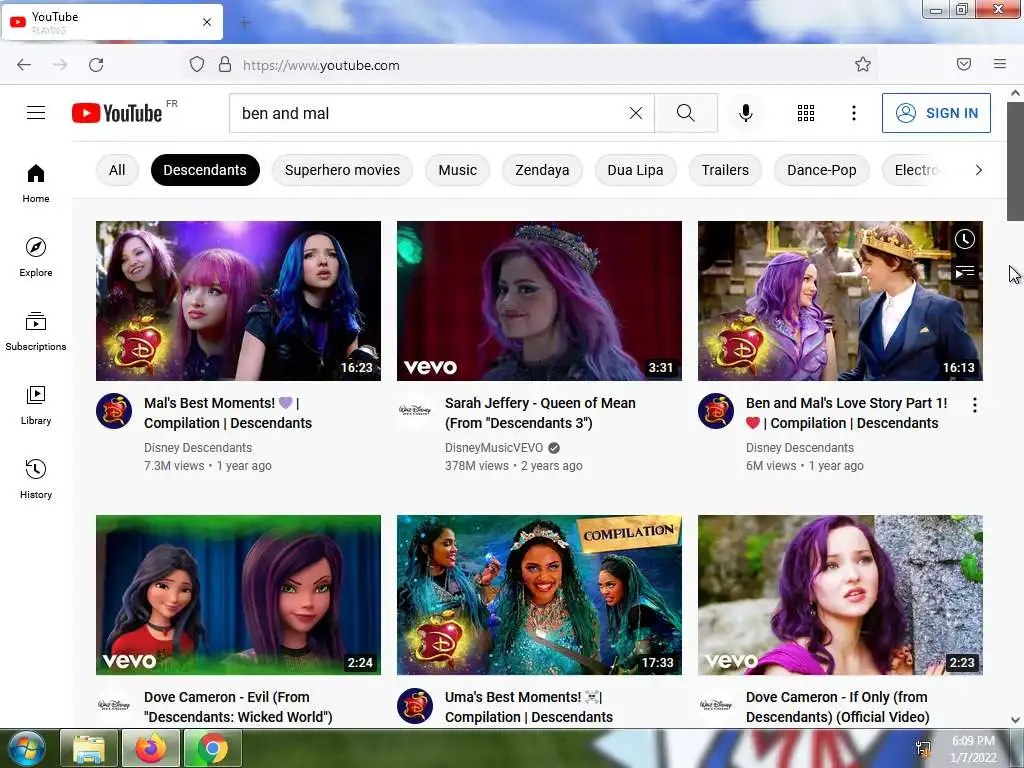The height and width of the screenshot is (768, 1024).
Task: Click the YouTube logo
Action: [117, 113]
